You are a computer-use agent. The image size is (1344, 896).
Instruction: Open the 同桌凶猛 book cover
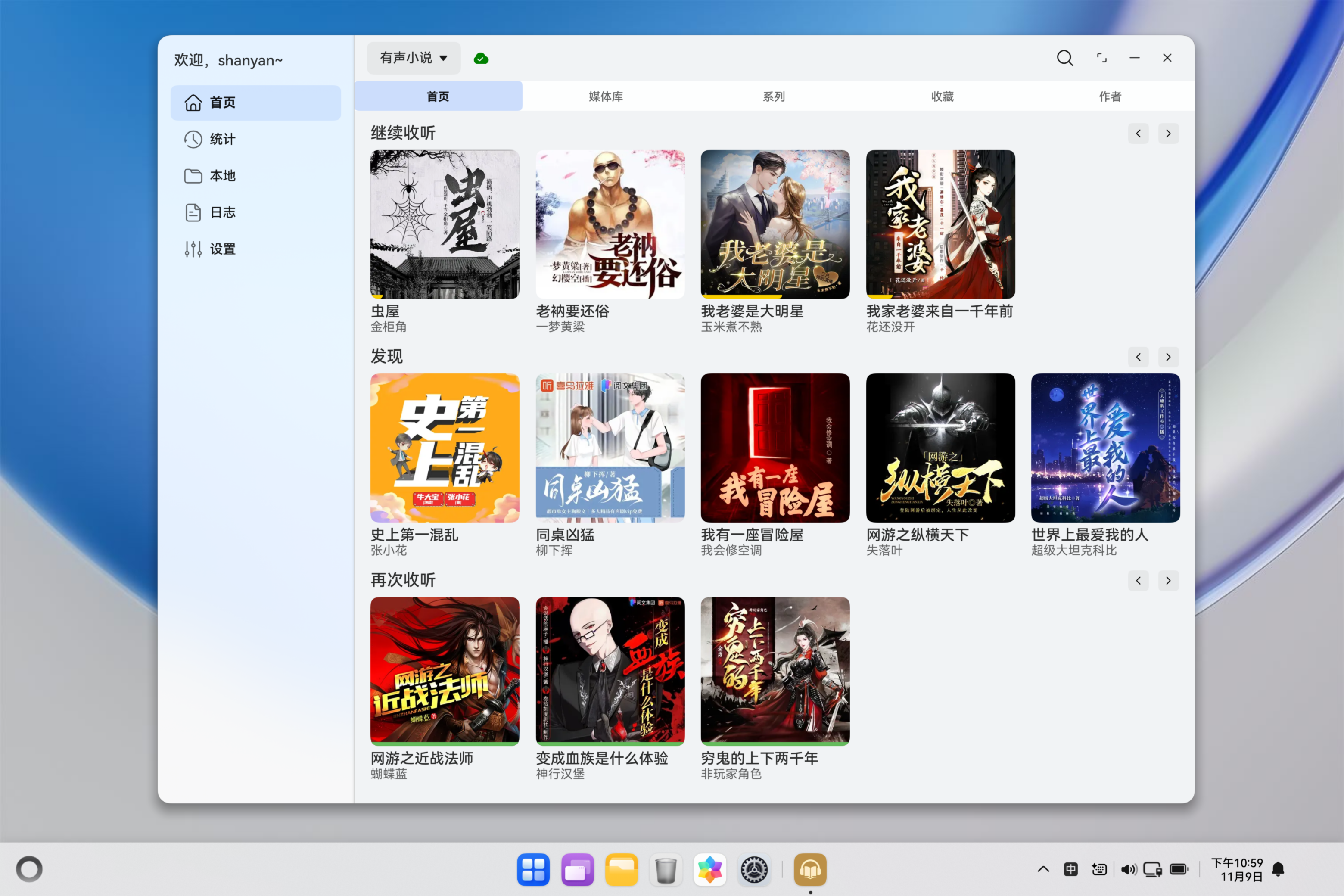[610, 448]
